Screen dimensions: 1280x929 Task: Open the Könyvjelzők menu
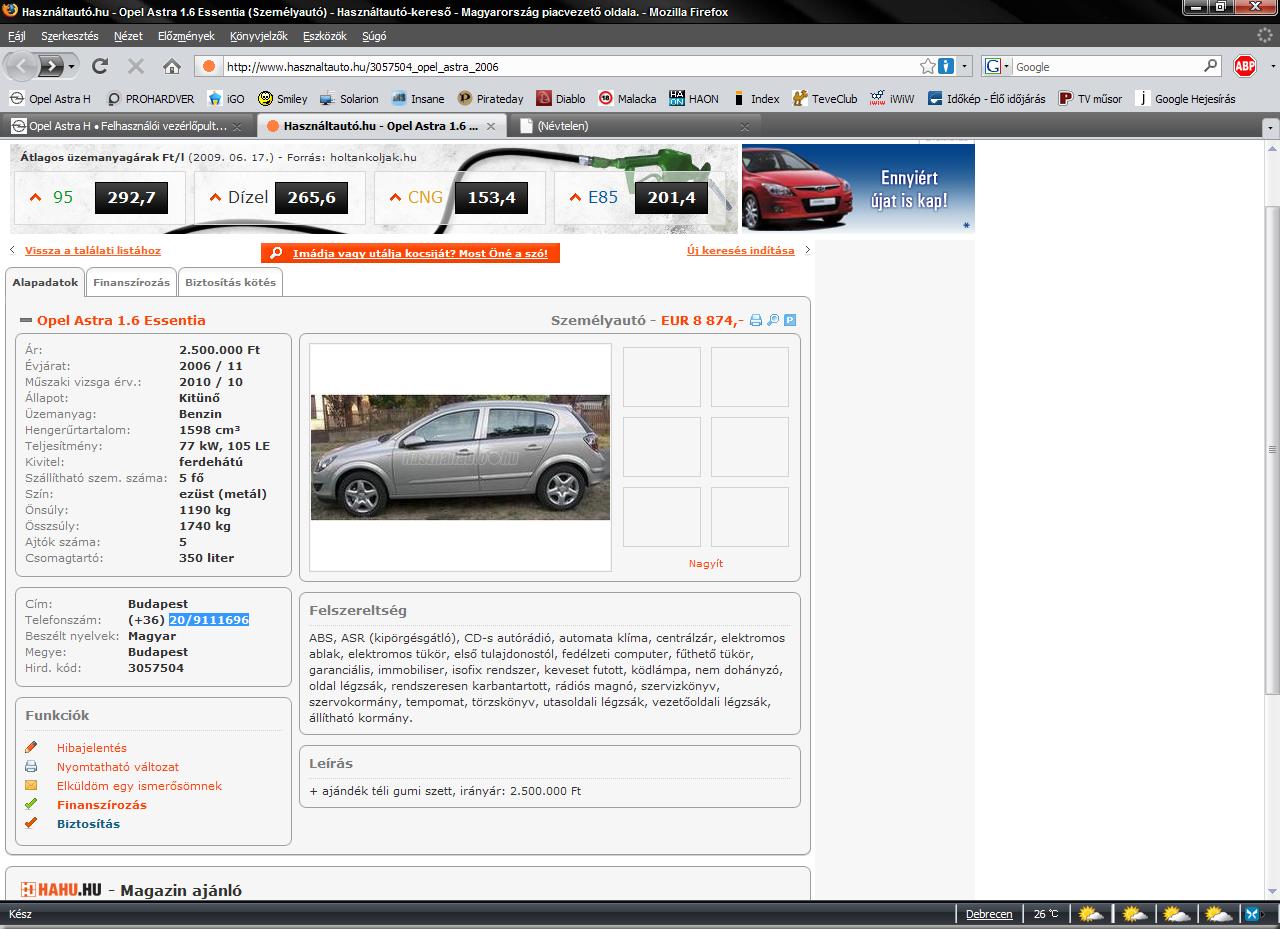click(x=258, y=36)
